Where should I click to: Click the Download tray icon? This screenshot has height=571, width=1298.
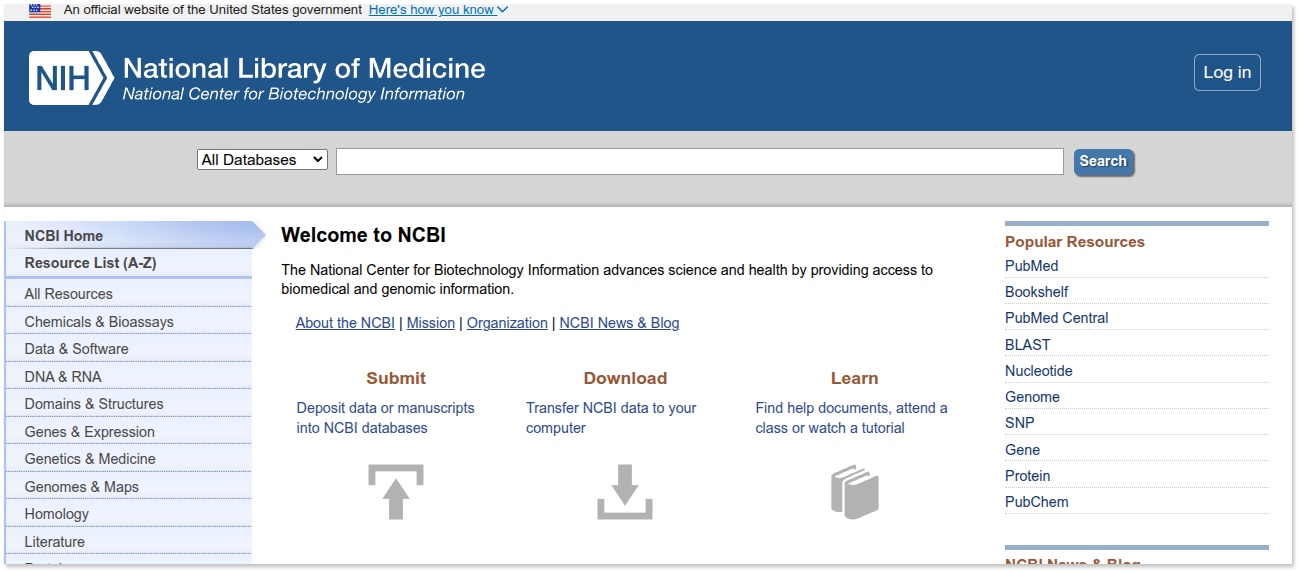coord(625,491)
